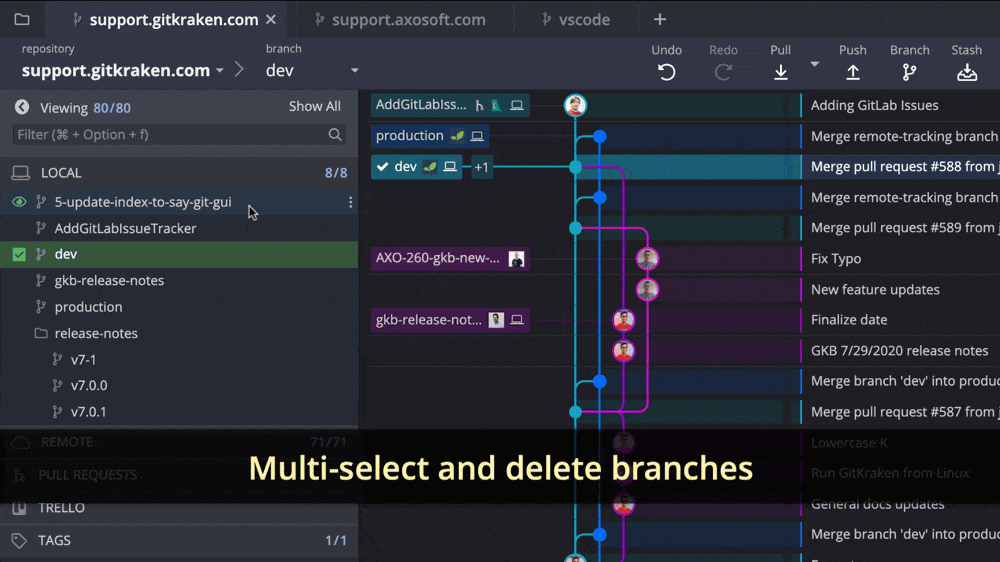
Task: Open the dev branch dropdown arrow
Action: tap(355, 70)
